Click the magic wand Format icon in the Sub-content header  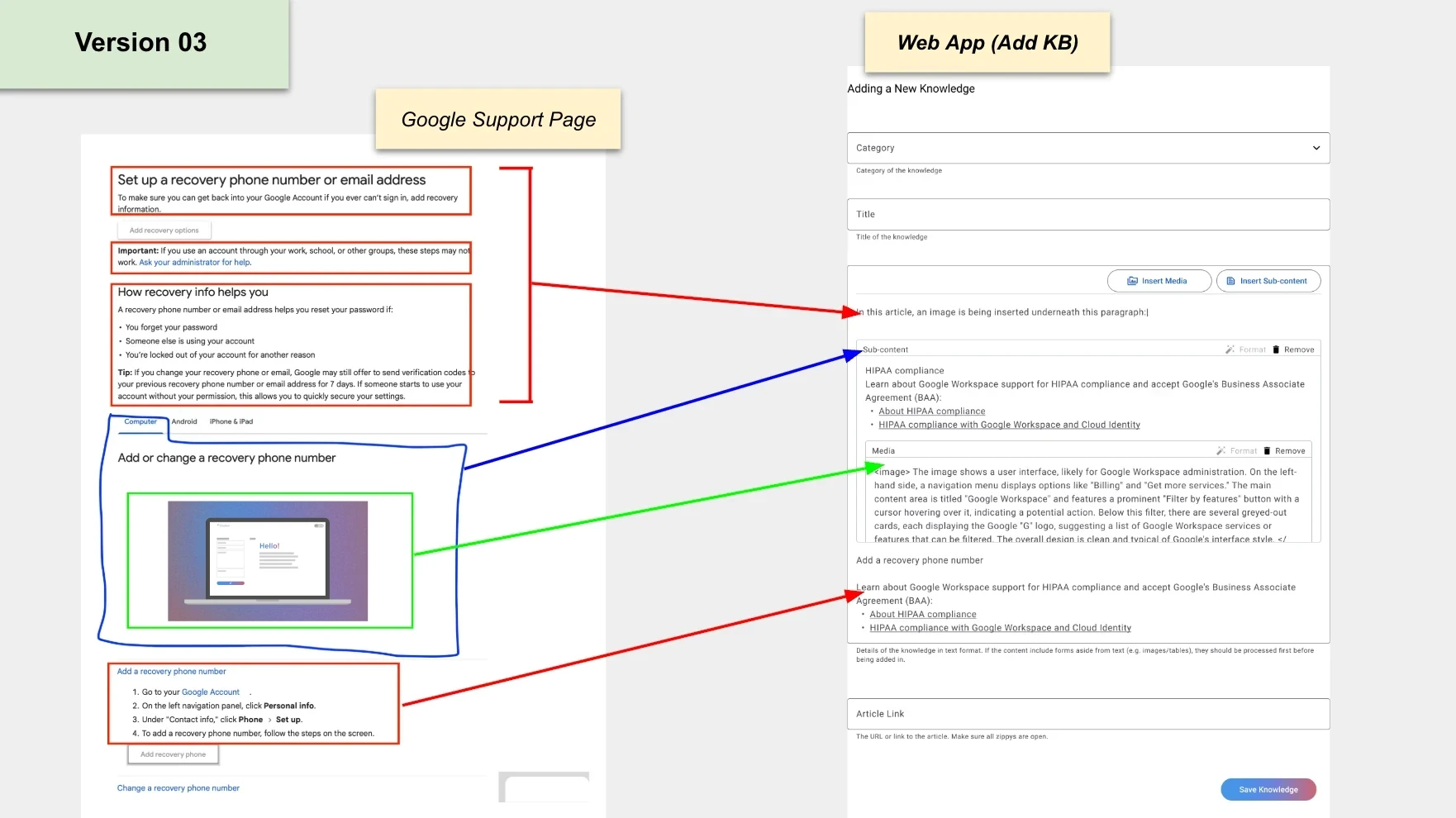(1230, 350)
